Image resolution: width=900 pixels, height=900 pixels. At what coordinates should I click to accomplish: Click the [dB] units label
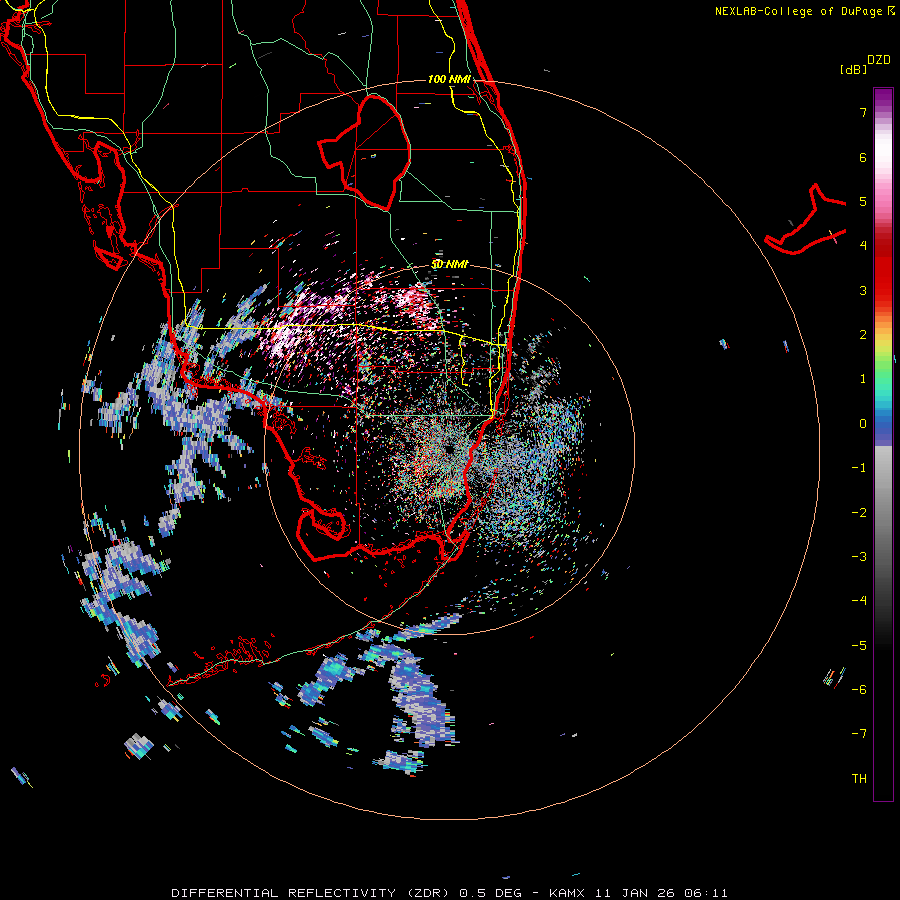click(854, 69)
